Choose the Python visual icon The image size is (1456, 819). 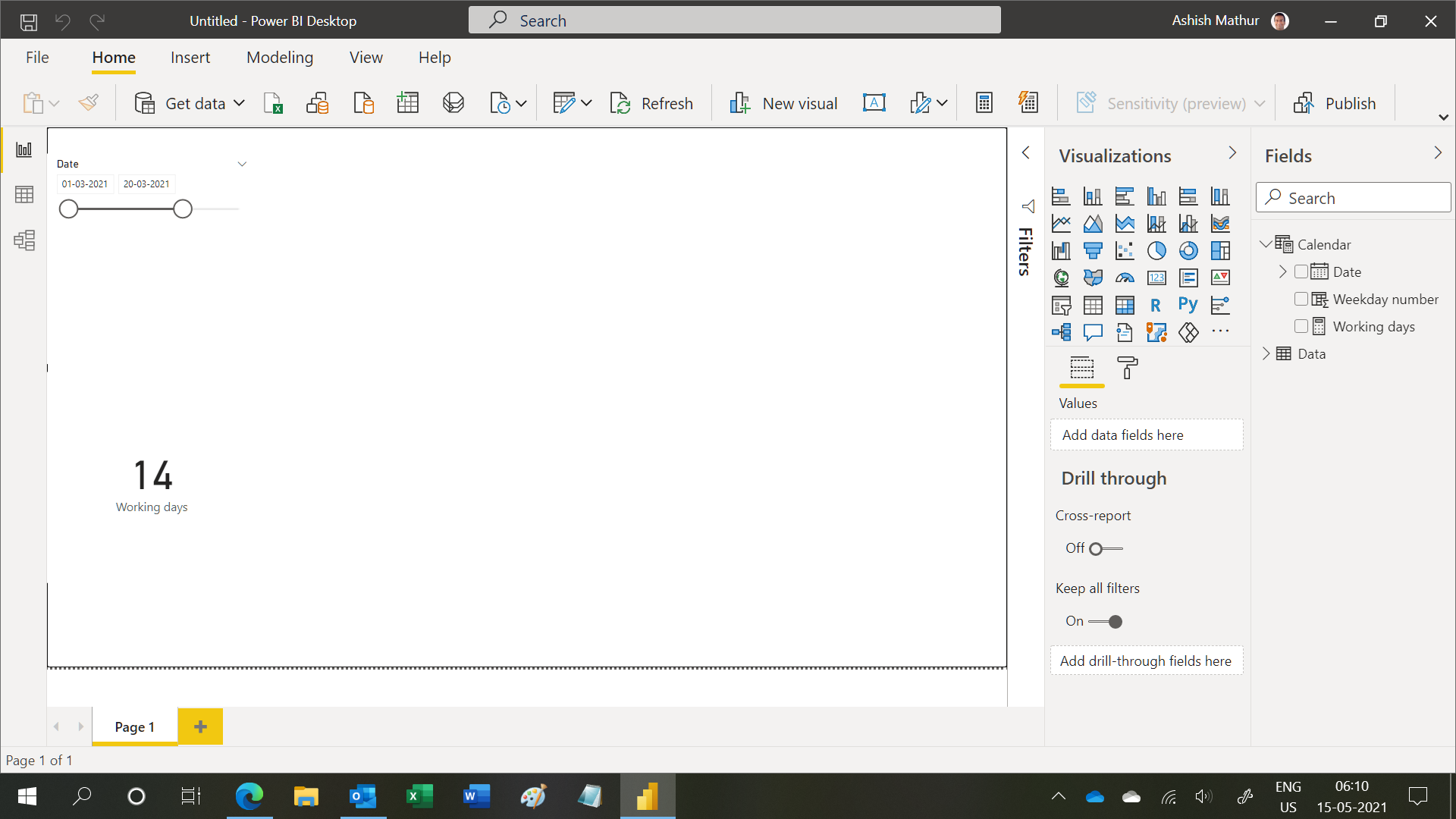click(x=1188, y=305)
